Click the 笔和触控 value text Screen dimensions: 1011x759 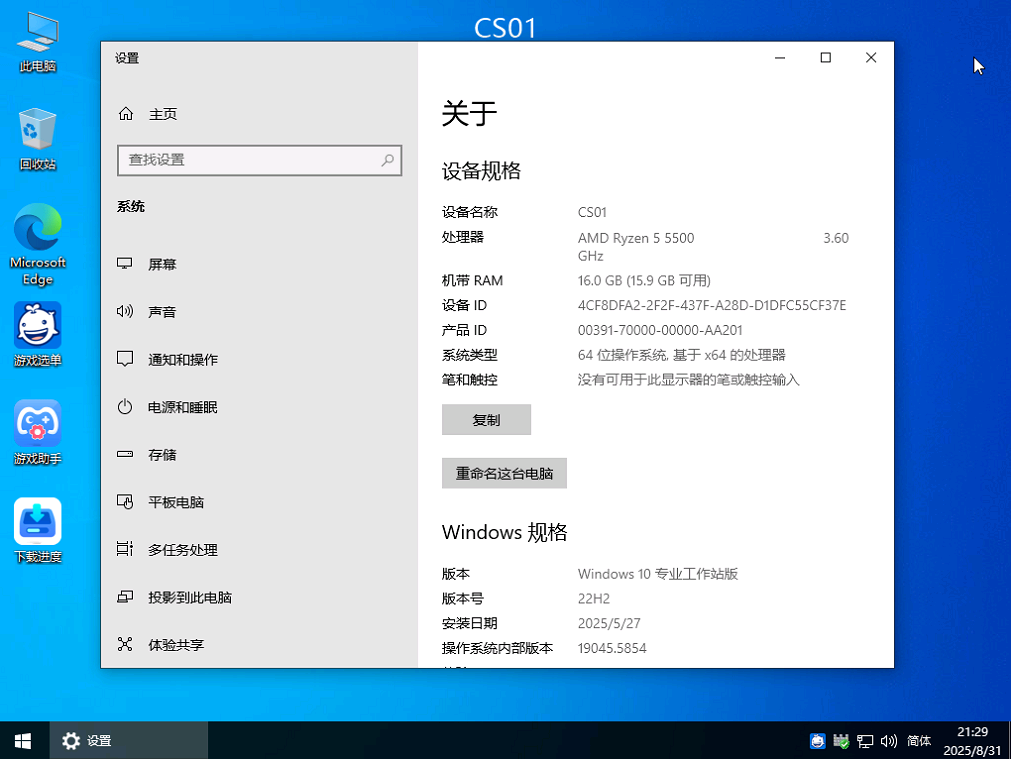(689, 380)
